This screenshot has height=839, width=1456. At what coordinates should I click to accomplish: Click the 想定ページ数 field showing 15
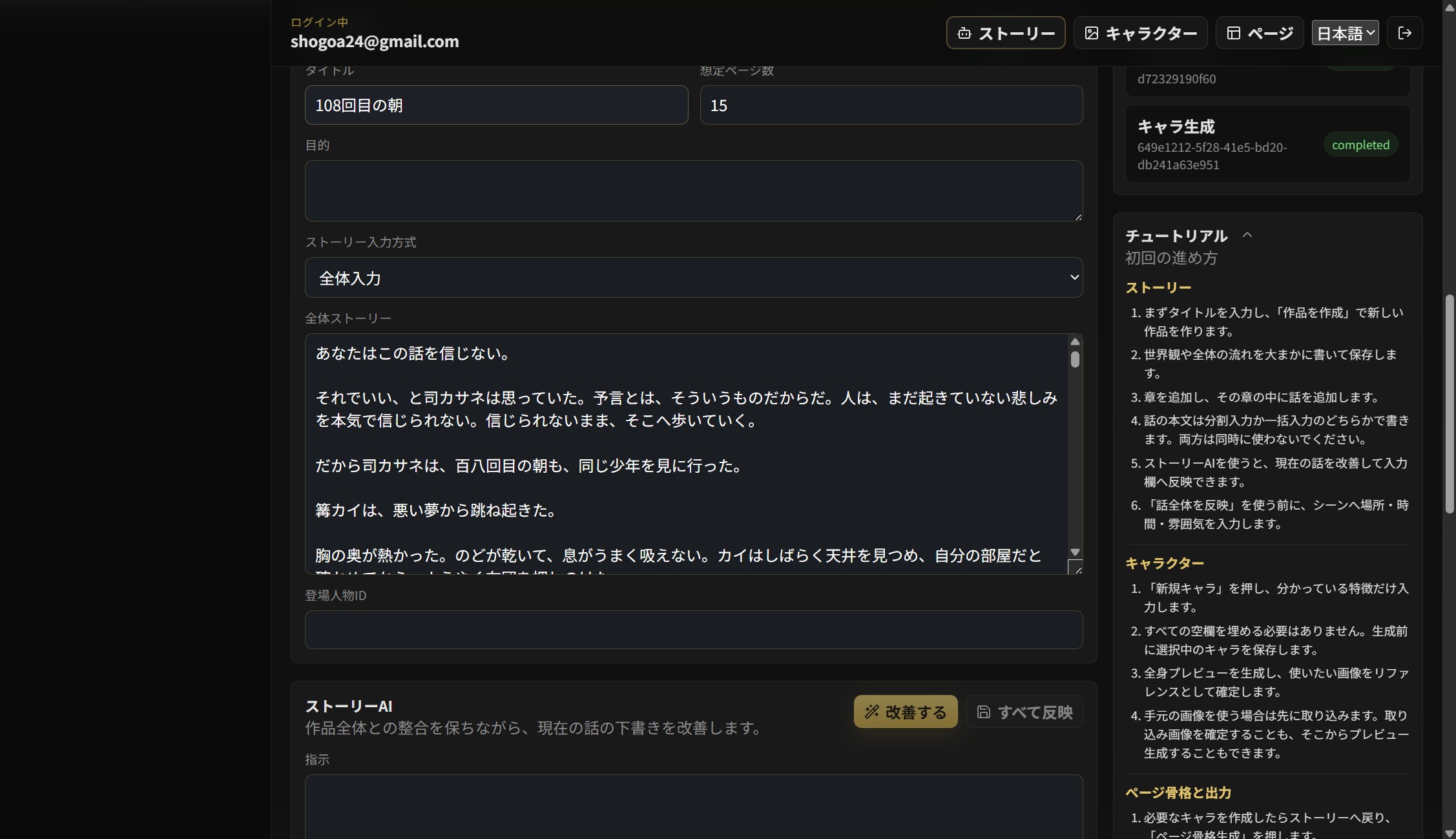891,105
